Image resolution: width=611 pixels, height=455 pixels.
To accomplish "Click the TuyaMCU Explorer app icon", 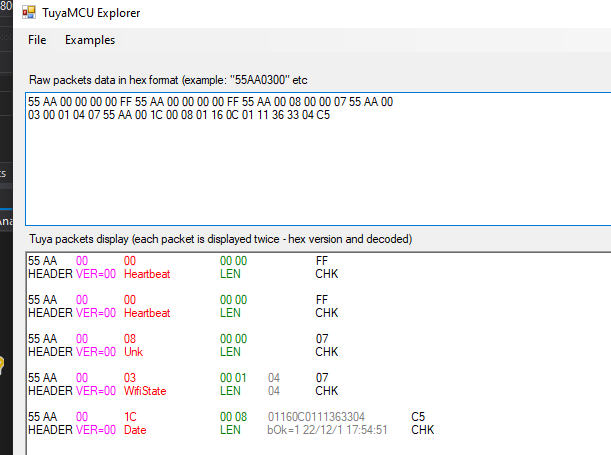I will 29,12.
